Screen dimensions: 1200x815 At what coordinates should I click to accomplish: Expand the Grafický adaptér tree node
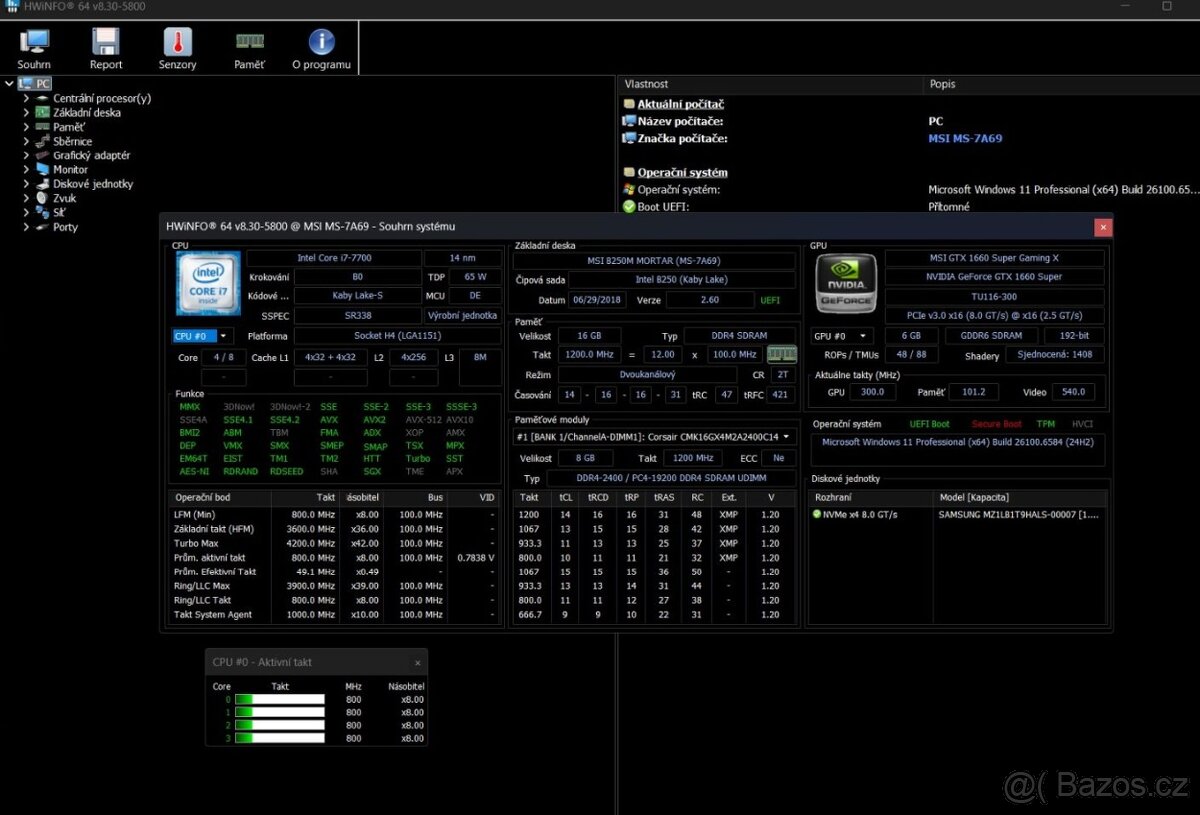[26, 156]
